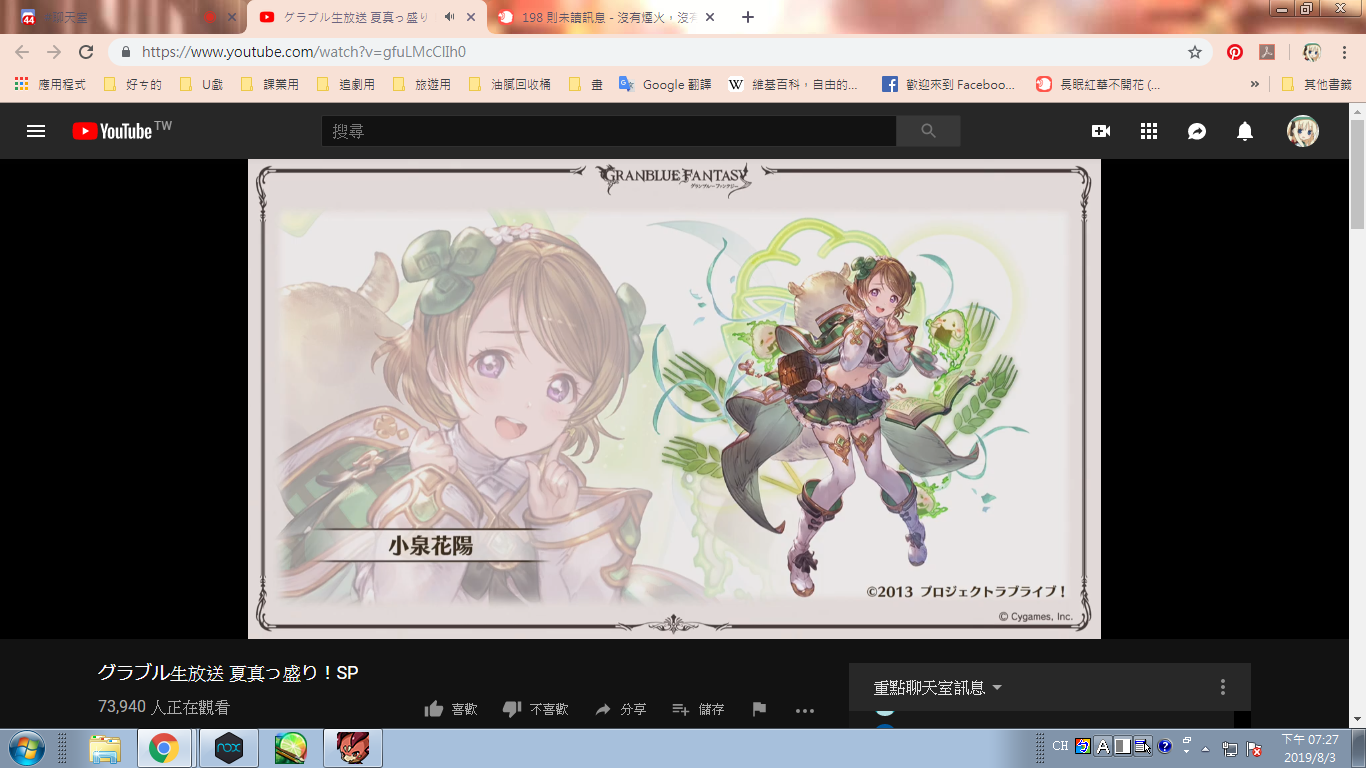Click the YouTube search magnifier button
1366x768 pixels.
click(x=928, y=131)
